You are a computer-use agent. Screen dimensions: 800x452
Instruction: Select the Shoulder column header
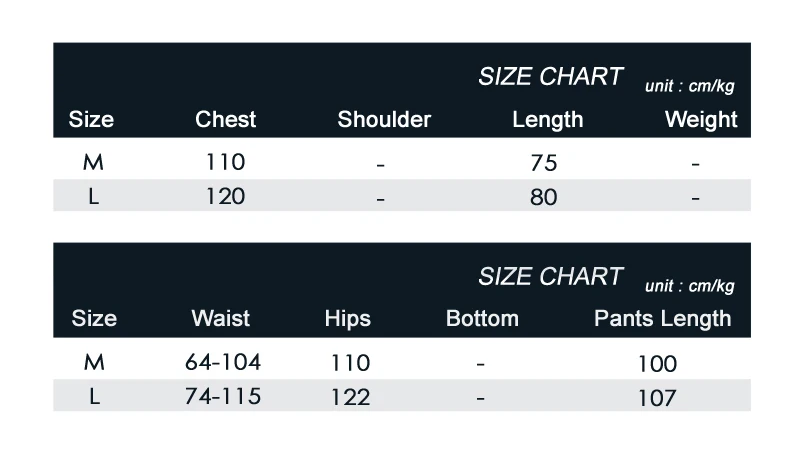384,120
